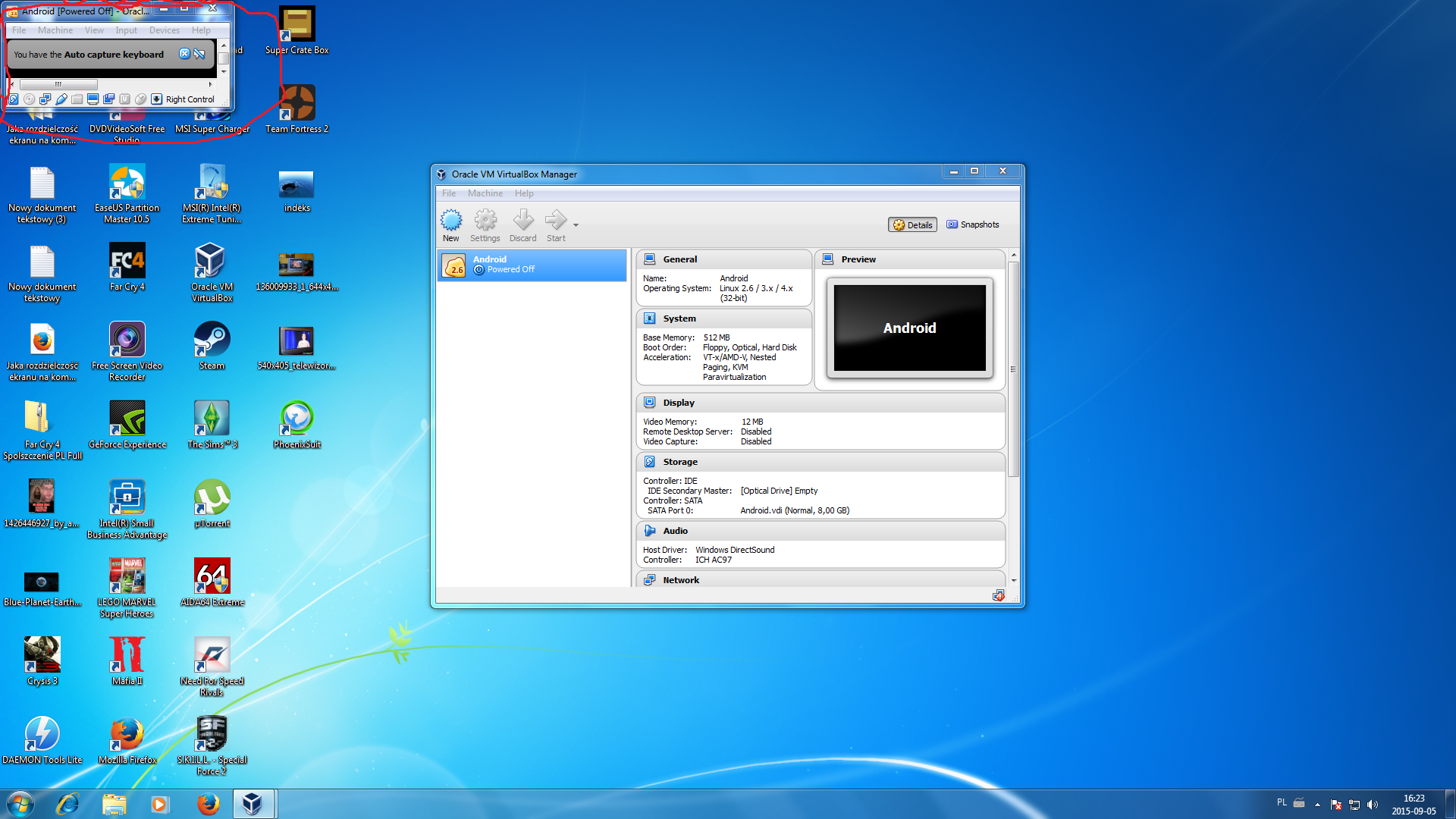Screen dimensions: 1456x819
Task: Click the network status bar icon
Action: click(45, 99)
